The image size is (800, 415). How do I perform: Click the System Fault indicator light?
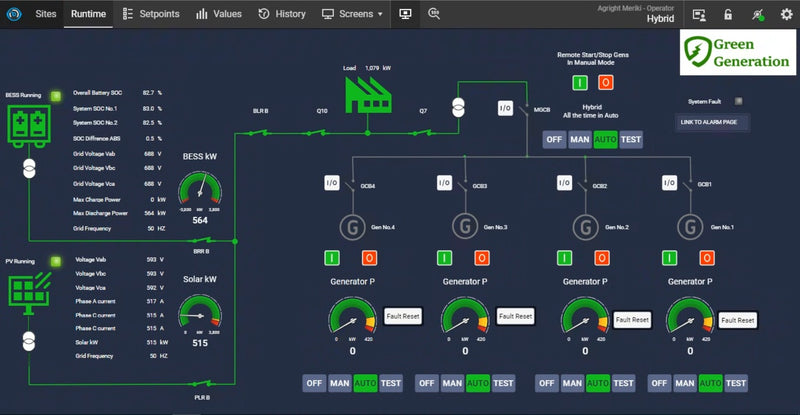(738, 101)
